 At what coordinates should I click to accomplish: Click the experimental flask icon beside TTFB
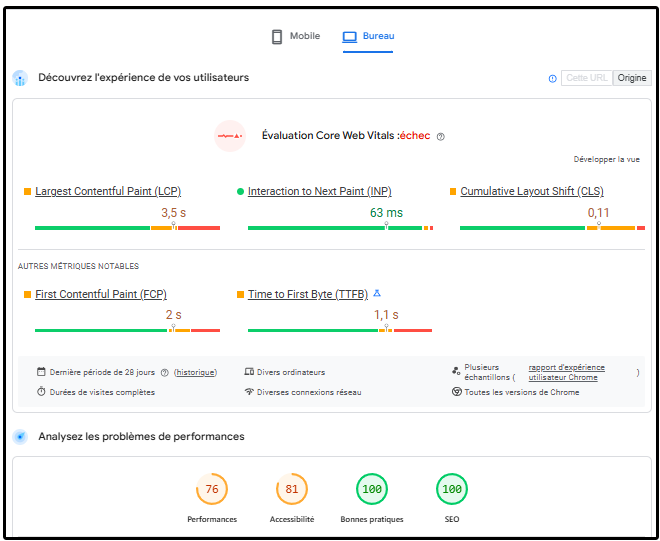377,294
